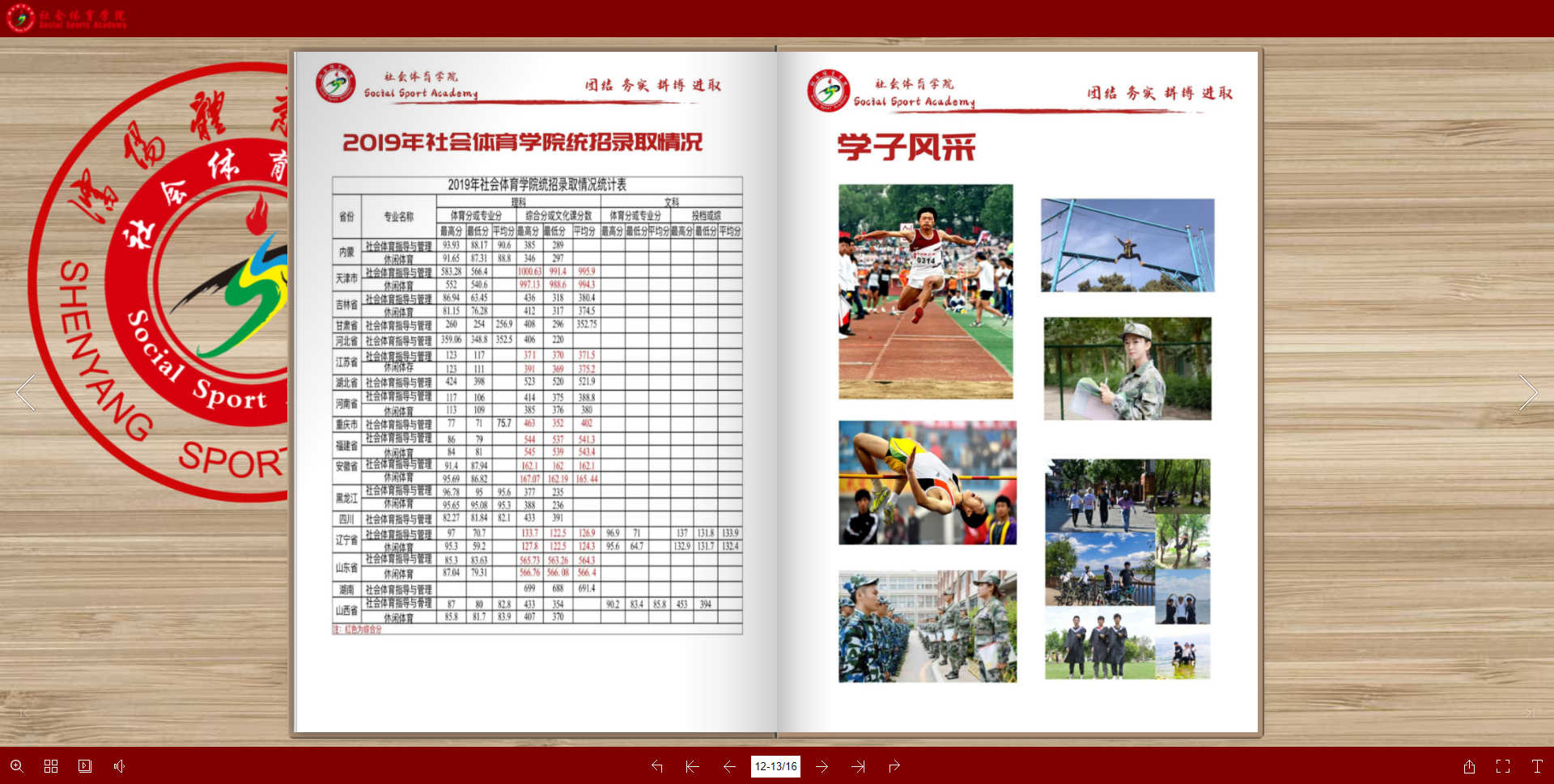The width and height of the screenshot is (1554, 784).
Task: Click the zoom in magnifier icon
Action: click(16, 766)
